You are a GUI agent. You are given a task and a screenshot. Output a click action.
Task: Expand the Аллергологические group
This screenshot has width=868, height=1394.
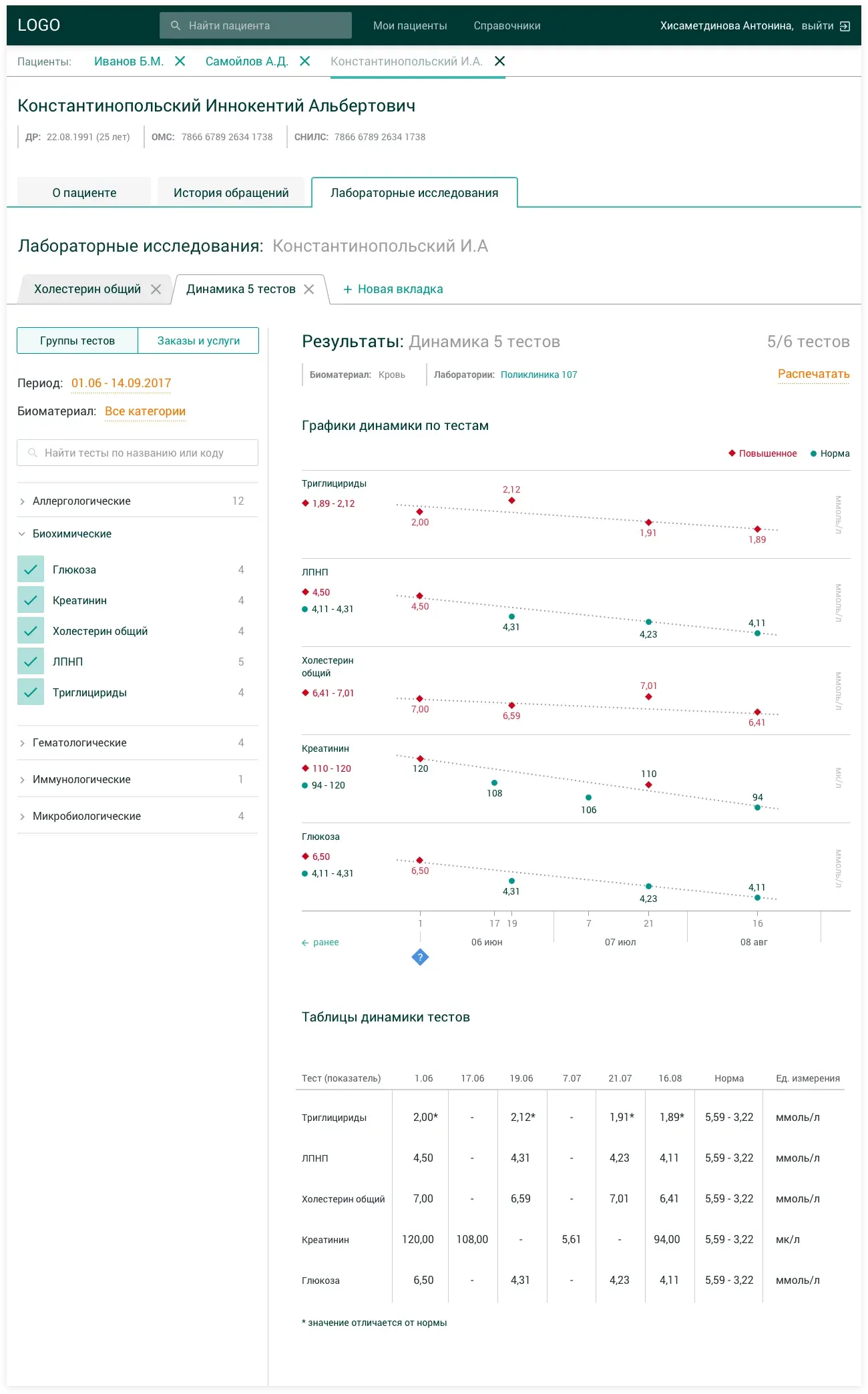pyautogui.click(x=138, y=501)
